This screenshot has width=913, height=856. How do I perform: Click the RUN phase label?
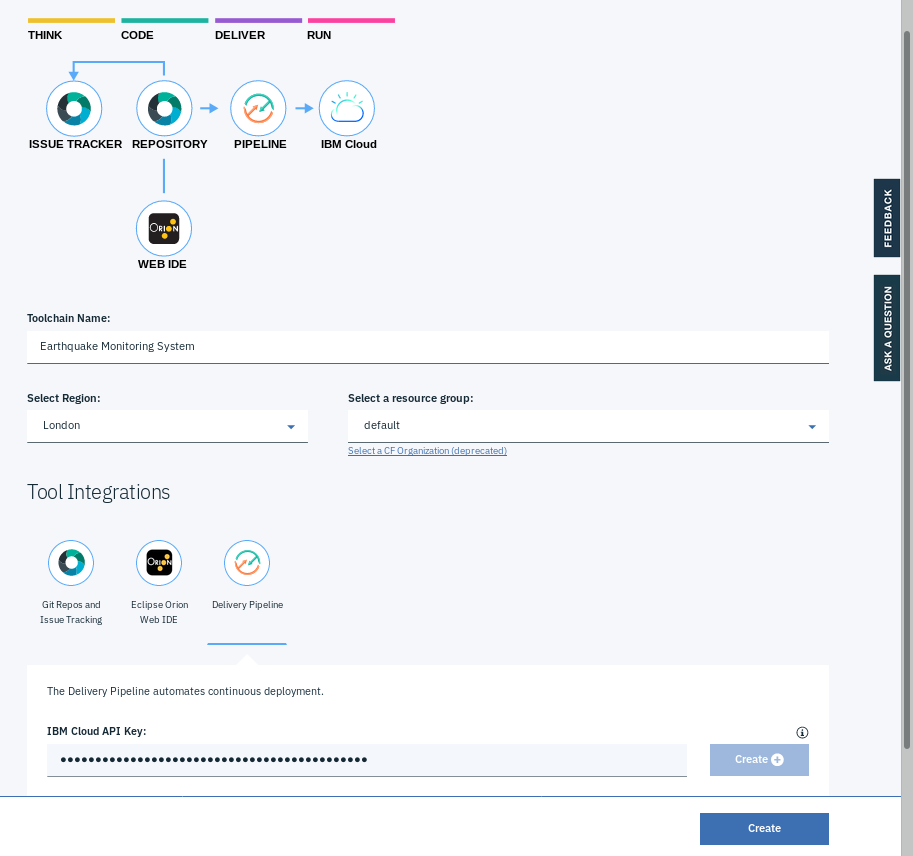coord(319,35)
